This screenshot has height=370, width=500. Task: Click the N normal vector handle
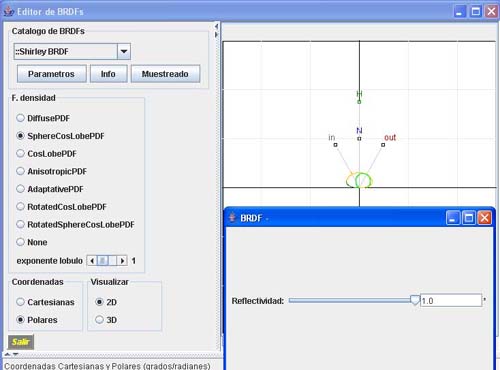[359, 138]
